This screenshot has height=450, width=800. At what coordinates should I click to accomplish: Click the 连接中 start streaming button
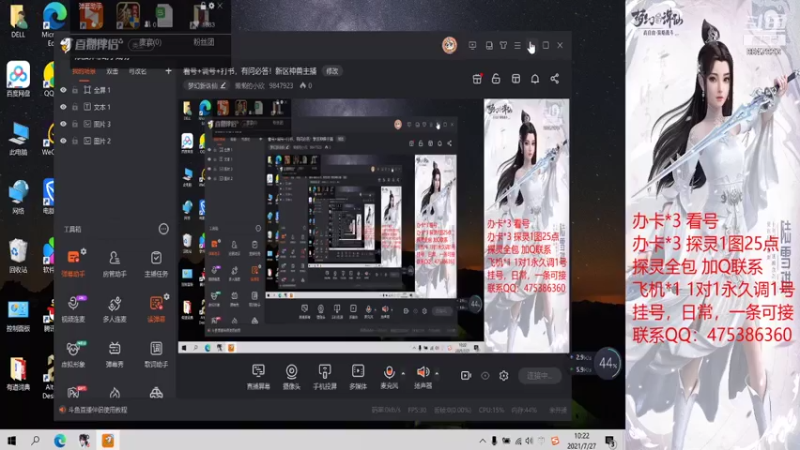point(539,376)
